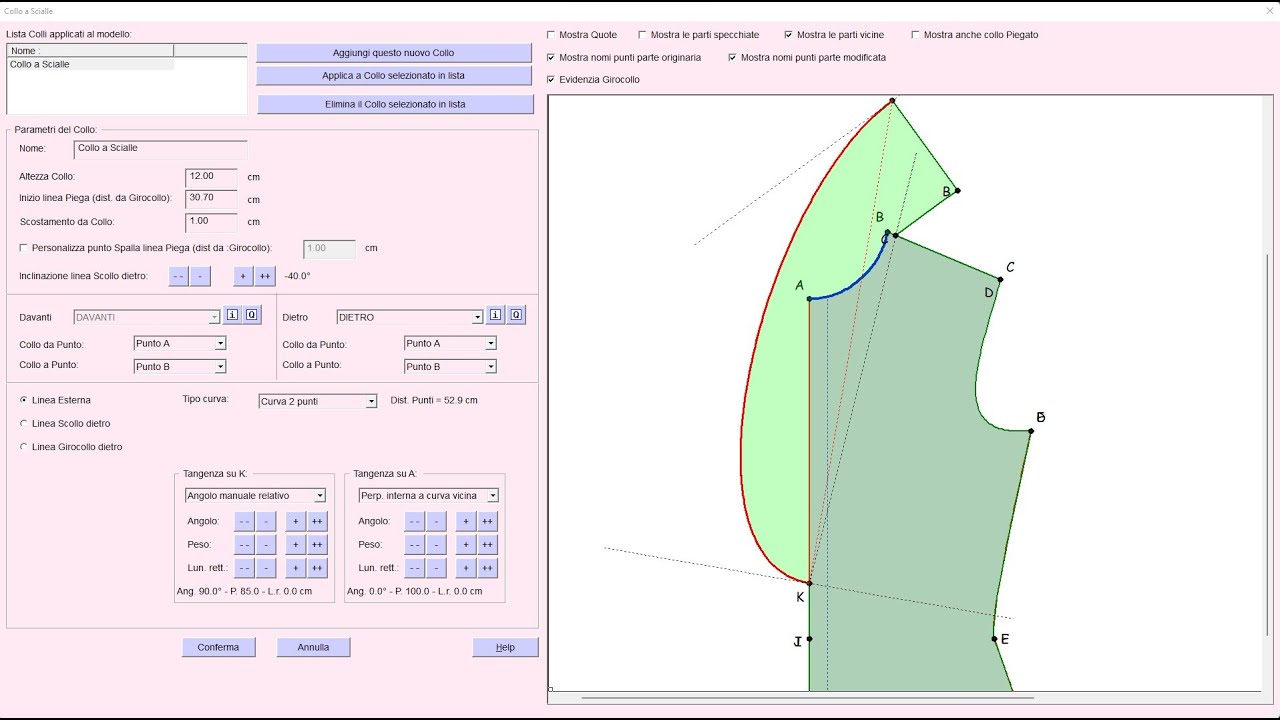Click zoom icon next to Davanti dropdown
1280x720 pixels.
(x=251, y=316)
